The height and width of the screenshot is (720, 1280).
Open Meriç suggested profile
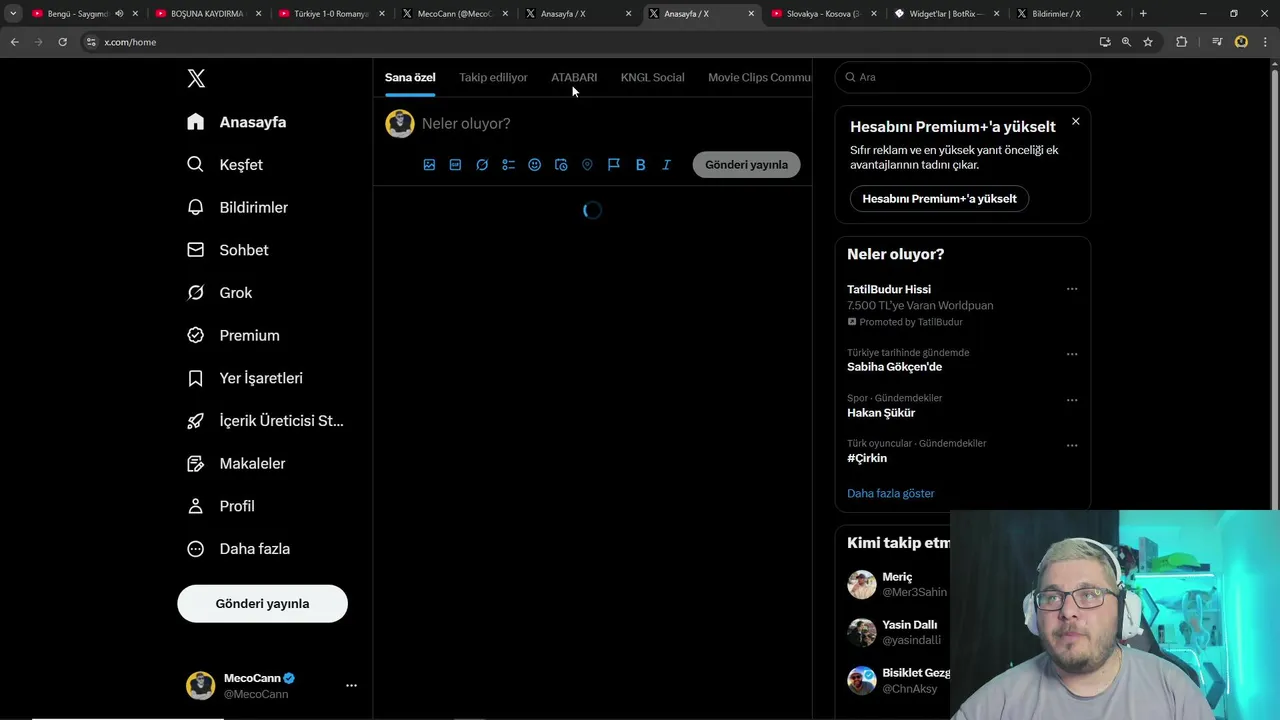coord(897,577)
